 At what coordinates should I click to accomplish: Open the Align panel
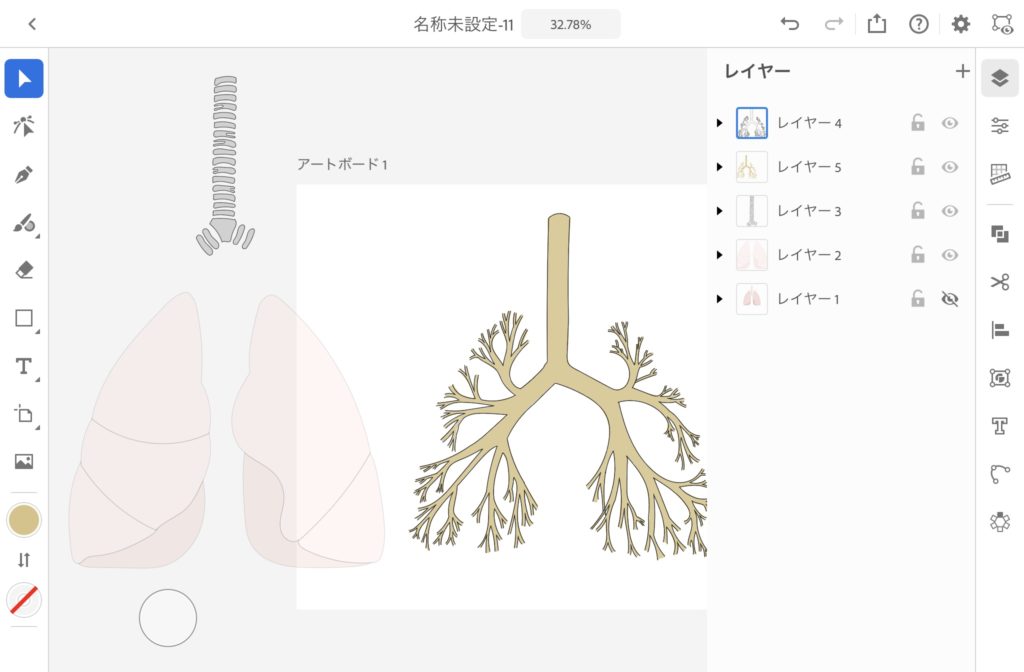[1000, 330]
